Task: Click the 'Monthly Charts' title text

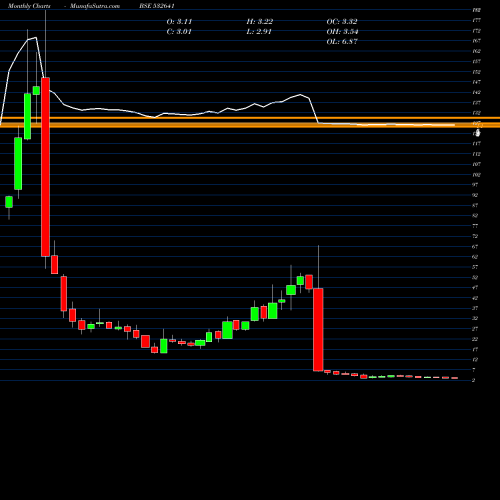Action: pos(29,6)
